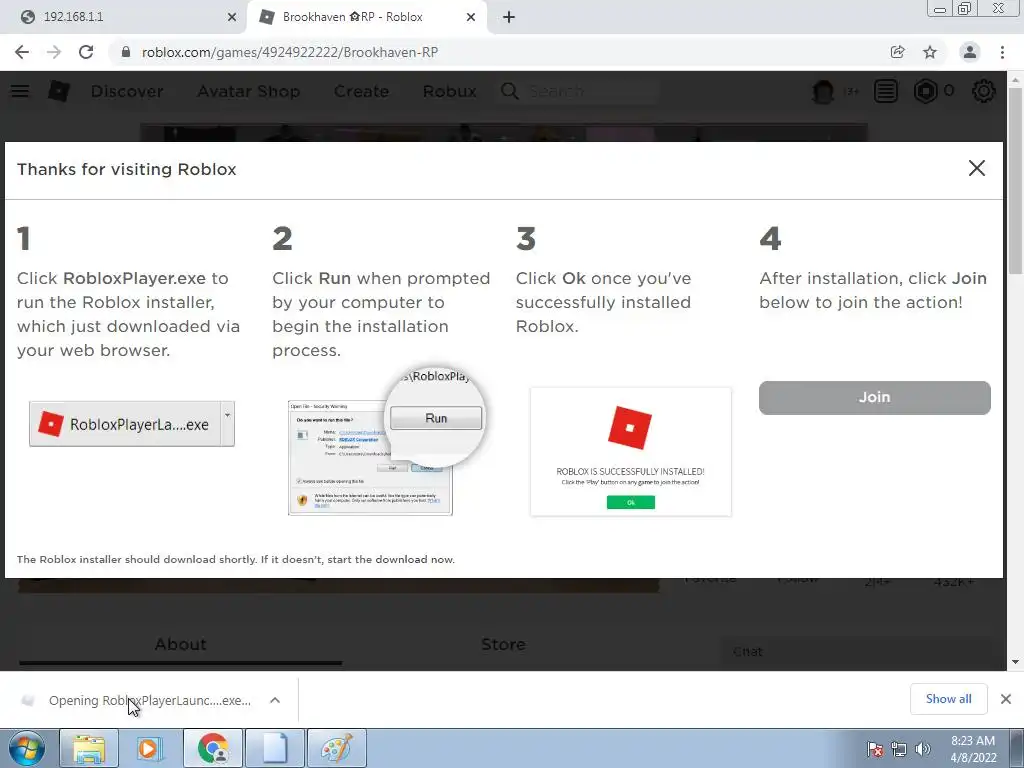
Task: Open the Roblox settings gear
Action: [x=984, y=91]
